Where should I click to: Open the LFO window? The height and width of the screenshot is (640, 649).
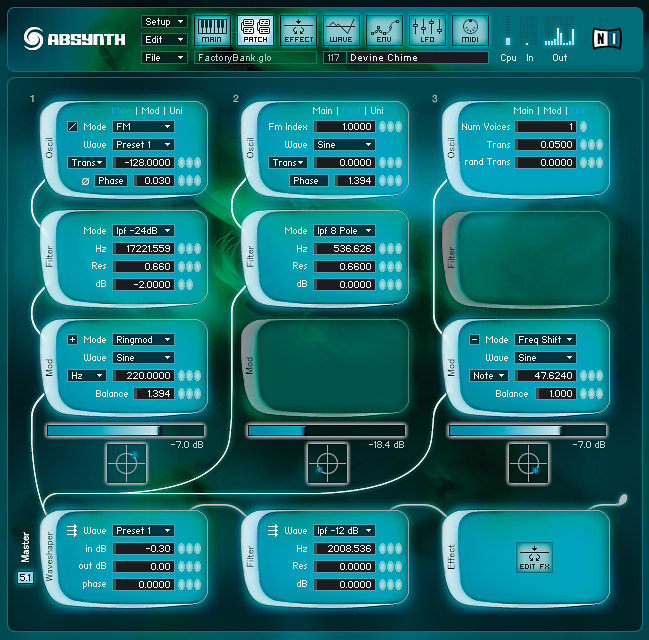tap(427, 30)
